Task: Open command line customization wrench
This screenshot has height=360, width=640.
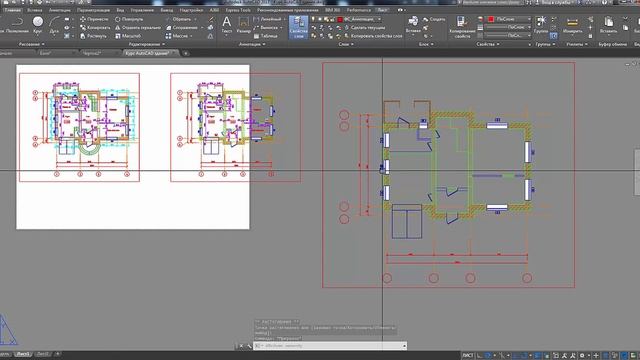Action: (249, 346)
